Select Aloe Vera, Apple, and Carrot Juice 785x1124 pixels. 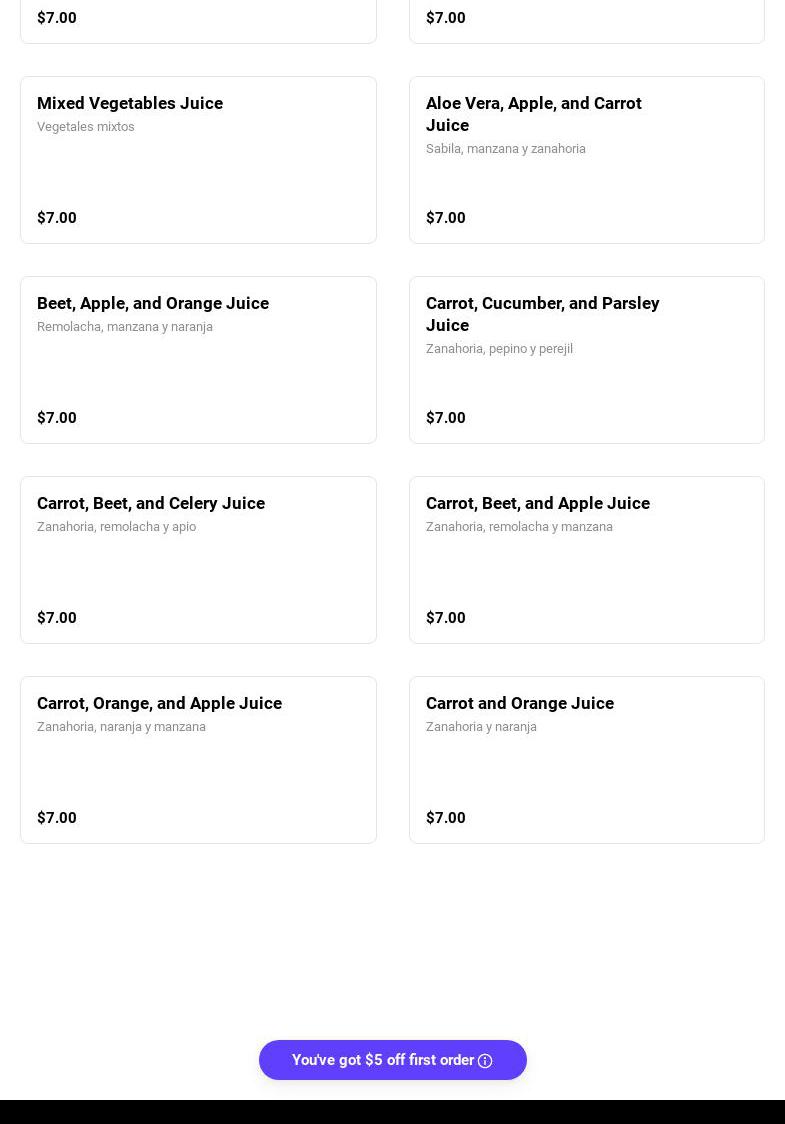pos(533,114)
